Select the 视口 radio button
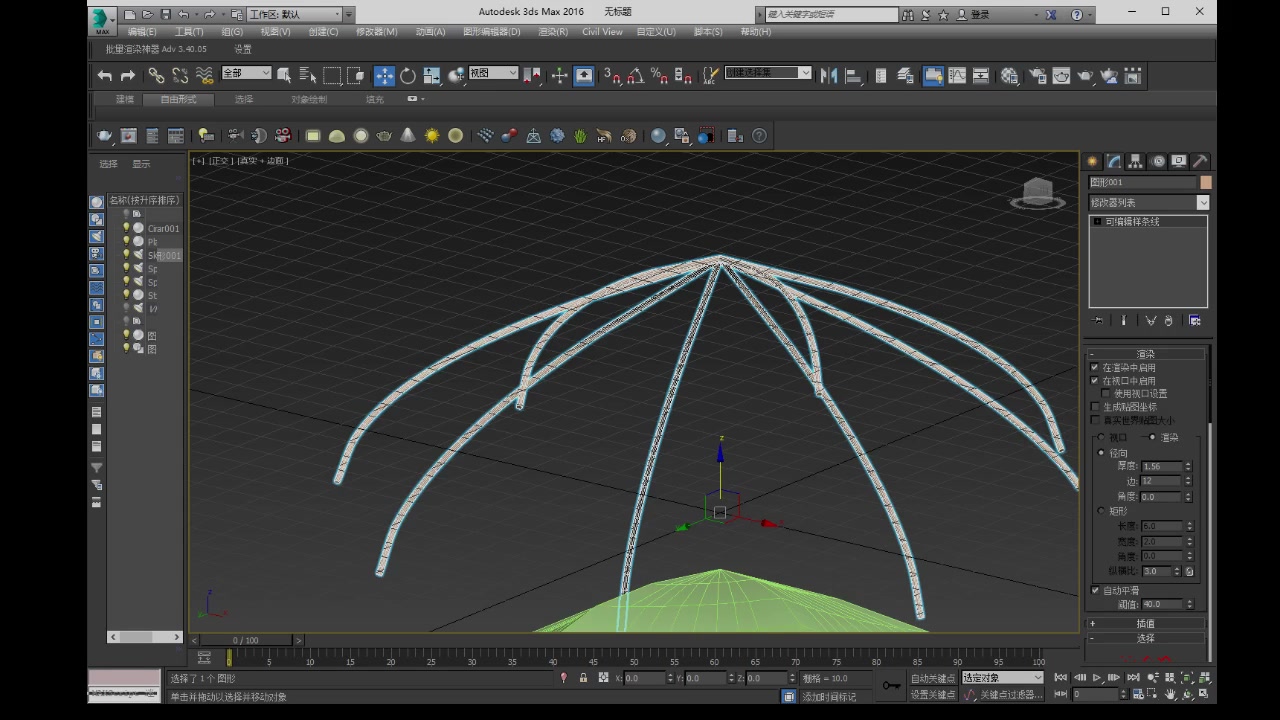This screenshot has width=1280, height=720. tap(1102, 437)
